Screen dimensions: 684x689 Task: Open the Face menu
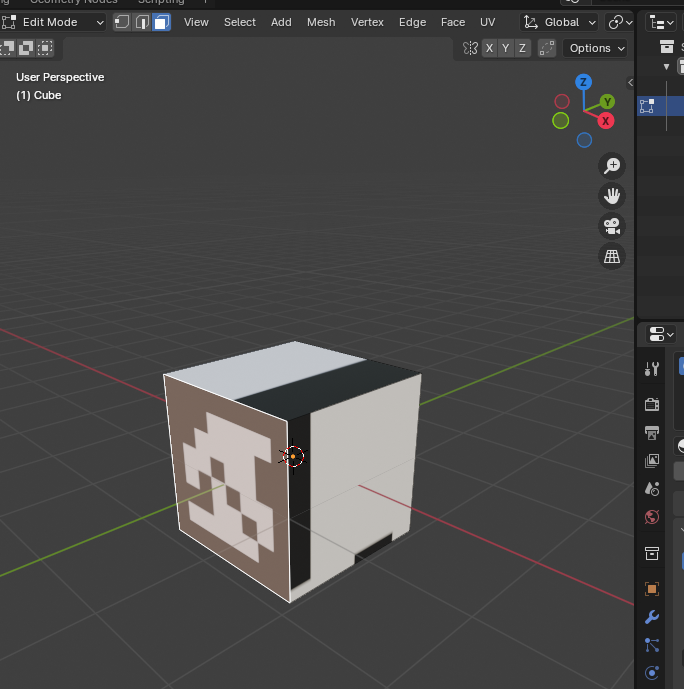coord(453,22)
